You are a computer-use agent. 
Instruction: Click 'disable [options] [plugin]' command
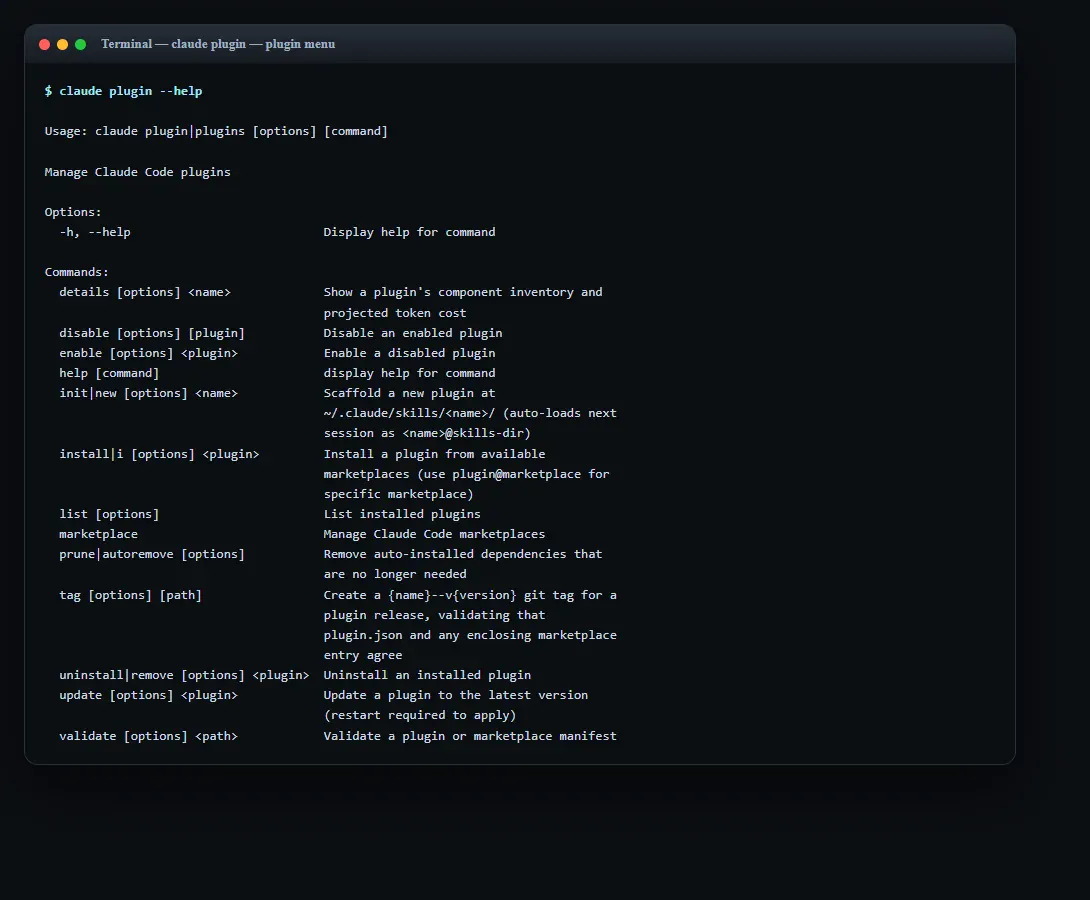coord(152,333)
